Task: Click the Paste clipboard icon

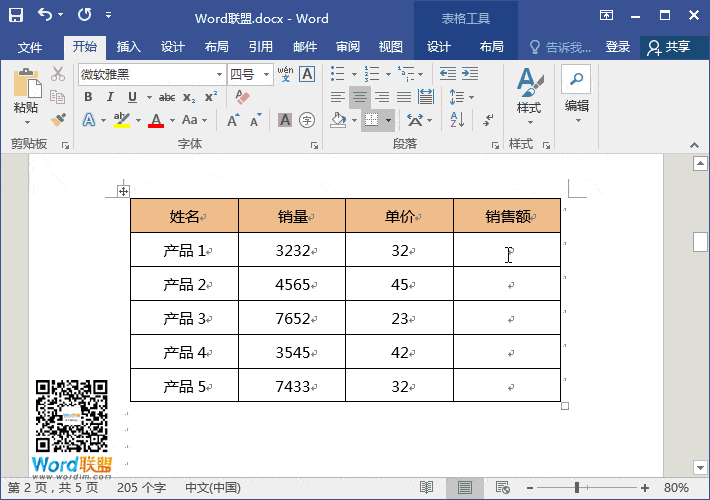Action: pos(27,83)
